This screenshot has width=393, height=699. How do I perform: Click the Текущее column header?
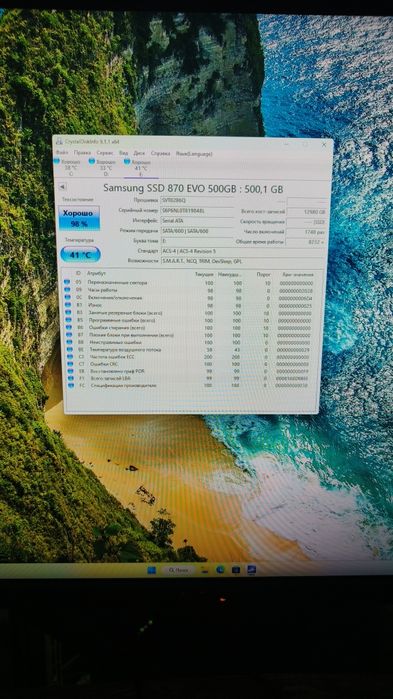click(204, 274)
